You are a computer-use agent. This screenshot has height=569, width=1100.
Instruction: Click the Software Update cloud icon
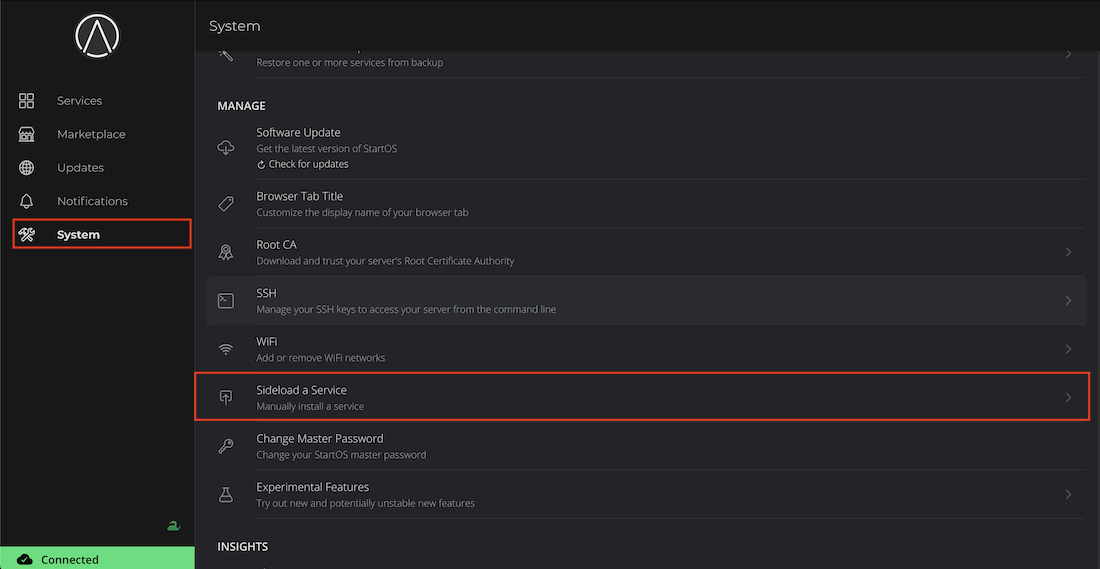tap(226, 148)
